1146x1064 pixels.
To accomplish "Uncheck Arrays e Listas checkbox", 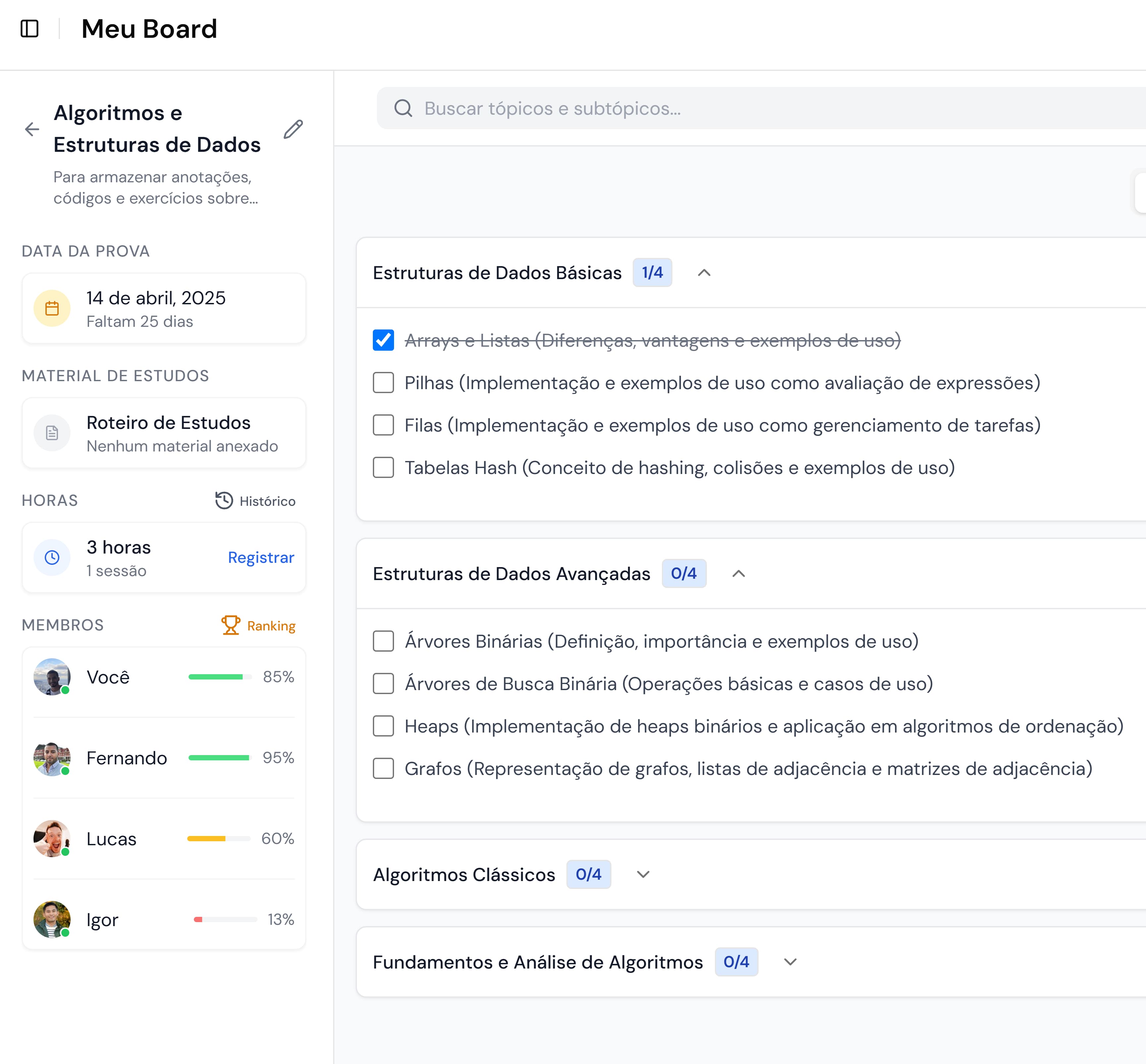I will coord(383,340).
